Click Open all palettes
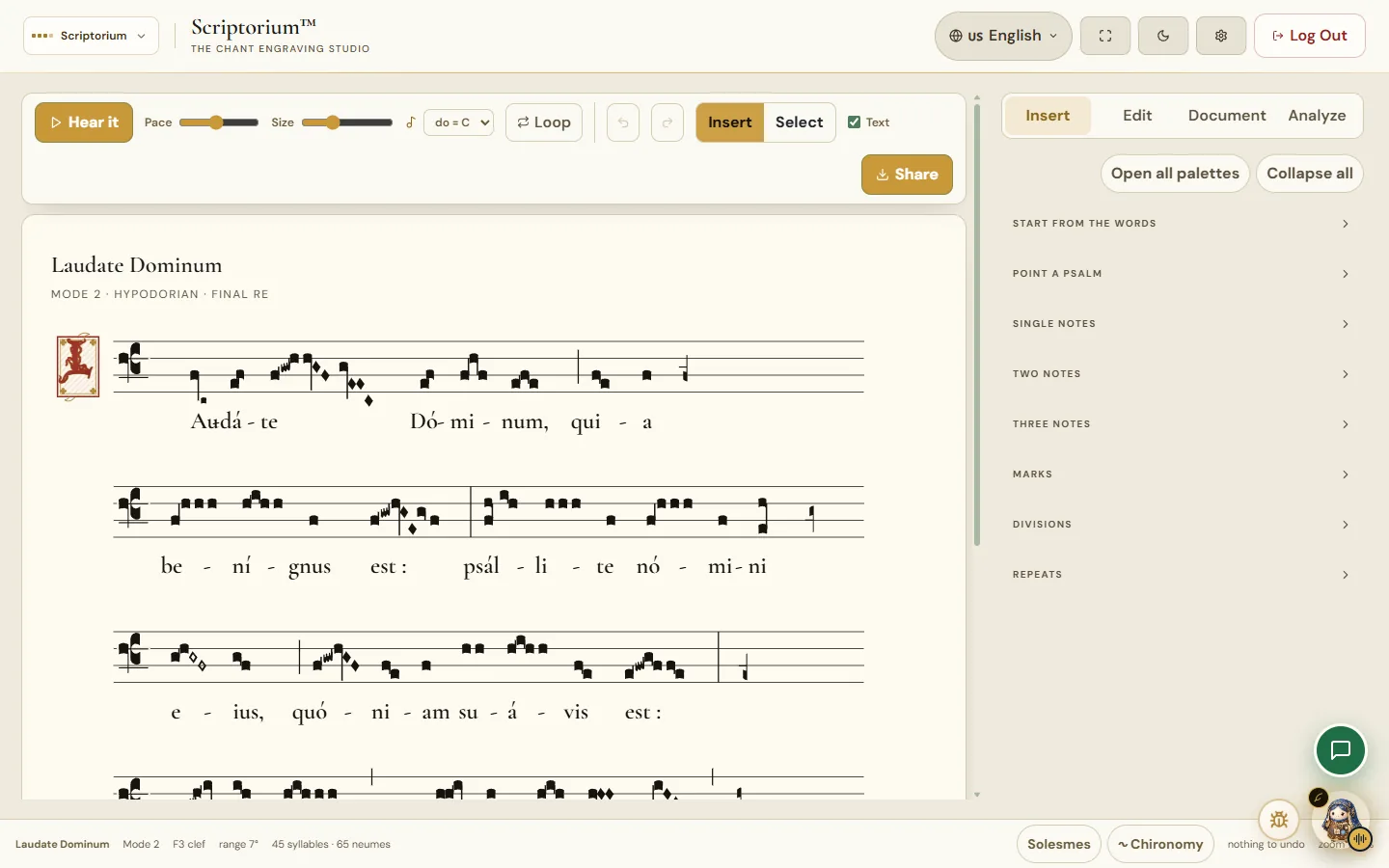This screenshot has width=1389, height=868. pyautogui.click(x=1175, y=174)
